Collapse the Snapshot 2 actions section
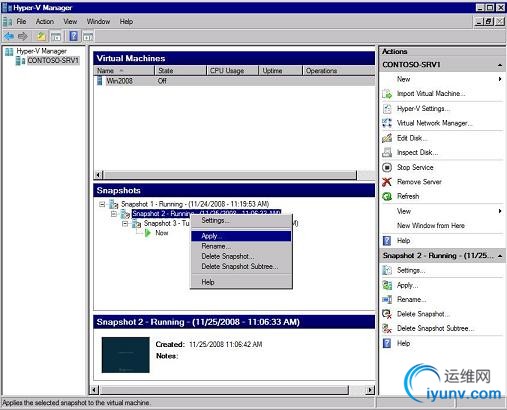This screenshot has height=410, width=507. (x=500, y=256)
